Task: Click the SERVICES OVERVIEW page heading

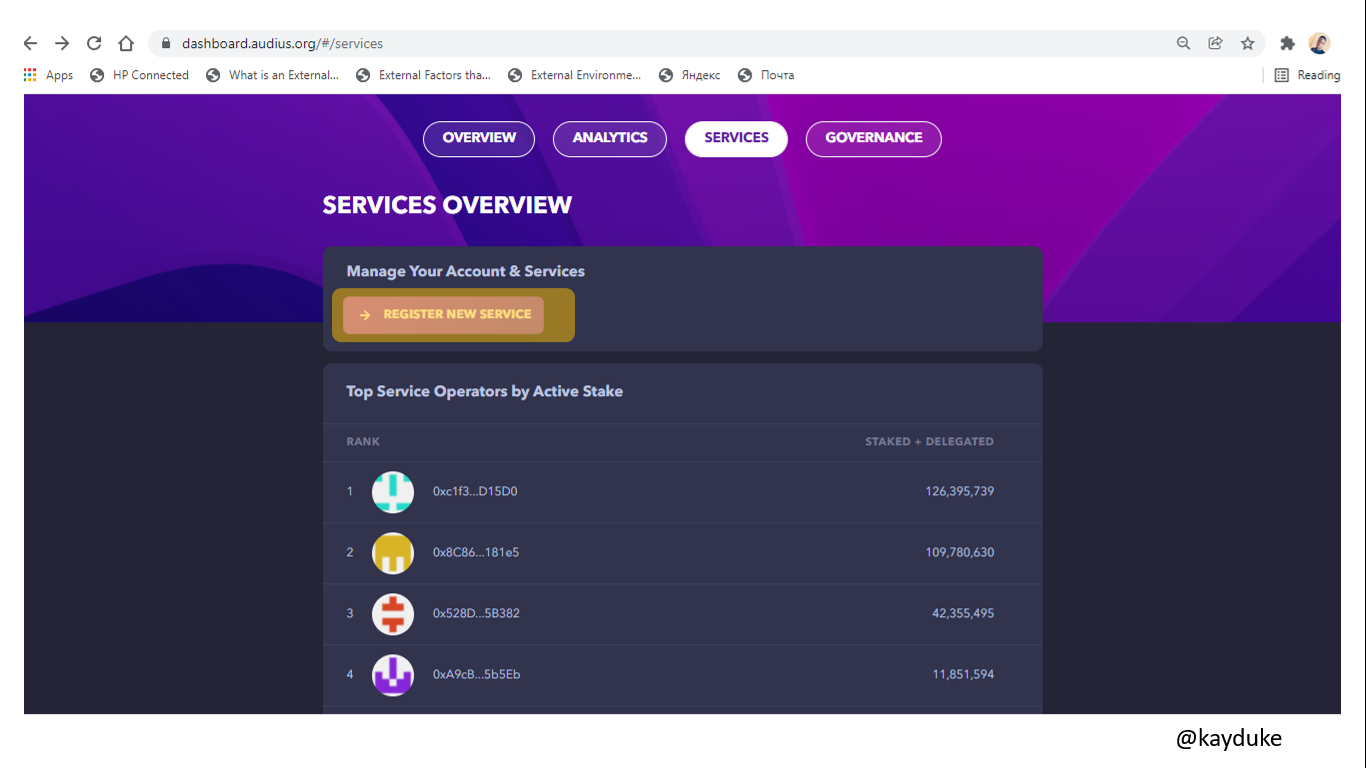Action: (447, 205)
